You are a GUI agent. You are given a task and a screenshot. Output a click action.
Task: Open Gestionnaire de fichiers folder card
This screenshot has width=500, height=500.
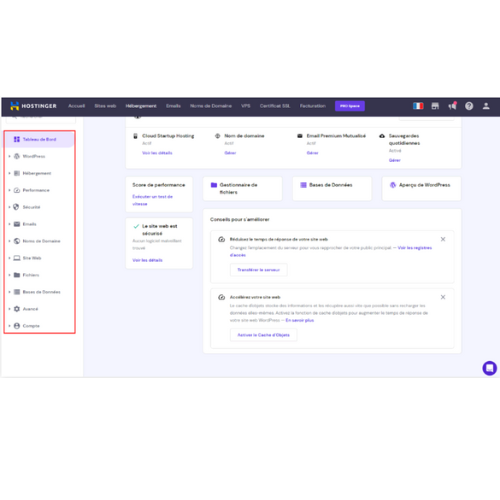pos(242,189)
